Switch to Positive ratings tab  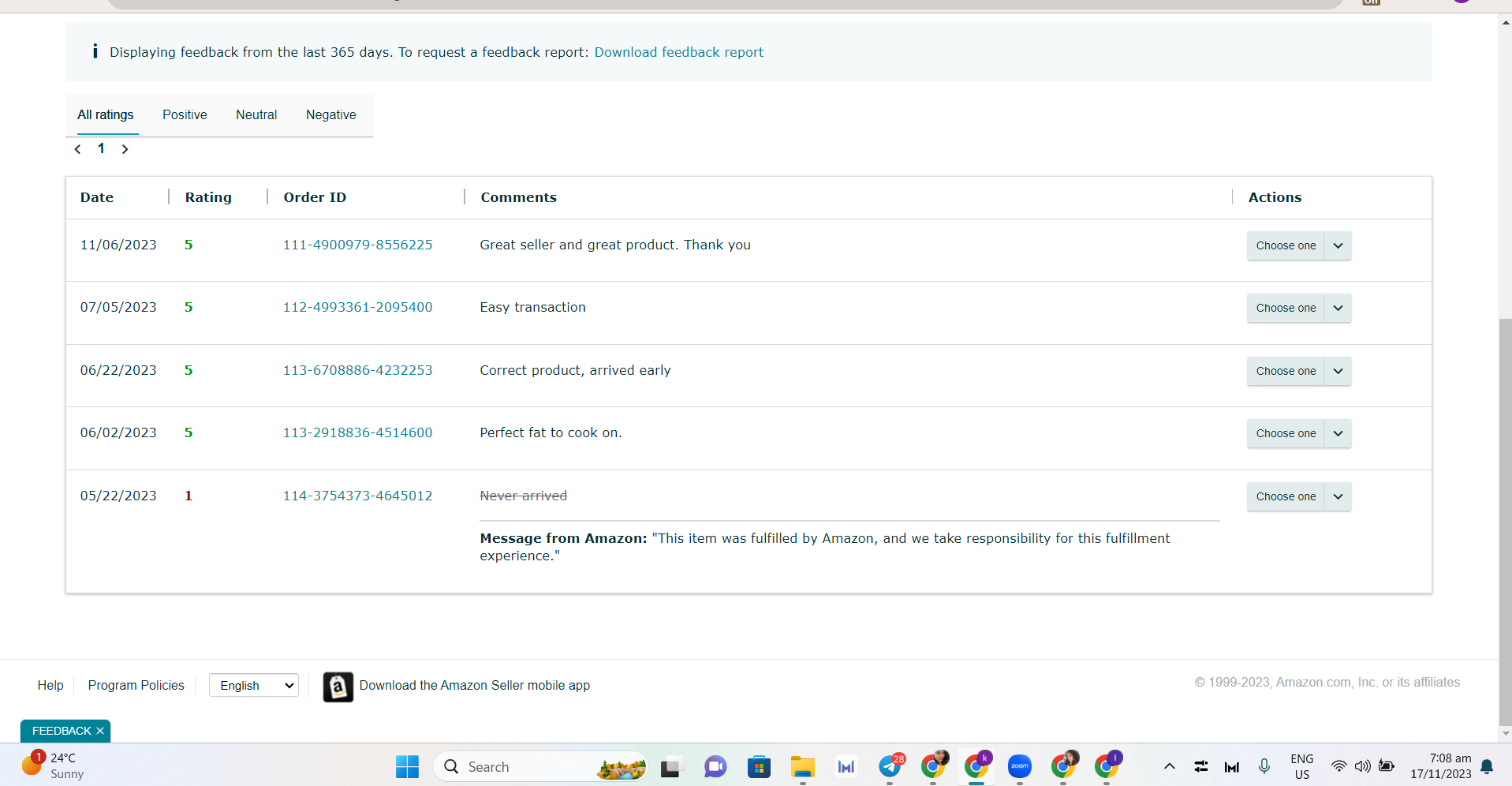(185, 115)
